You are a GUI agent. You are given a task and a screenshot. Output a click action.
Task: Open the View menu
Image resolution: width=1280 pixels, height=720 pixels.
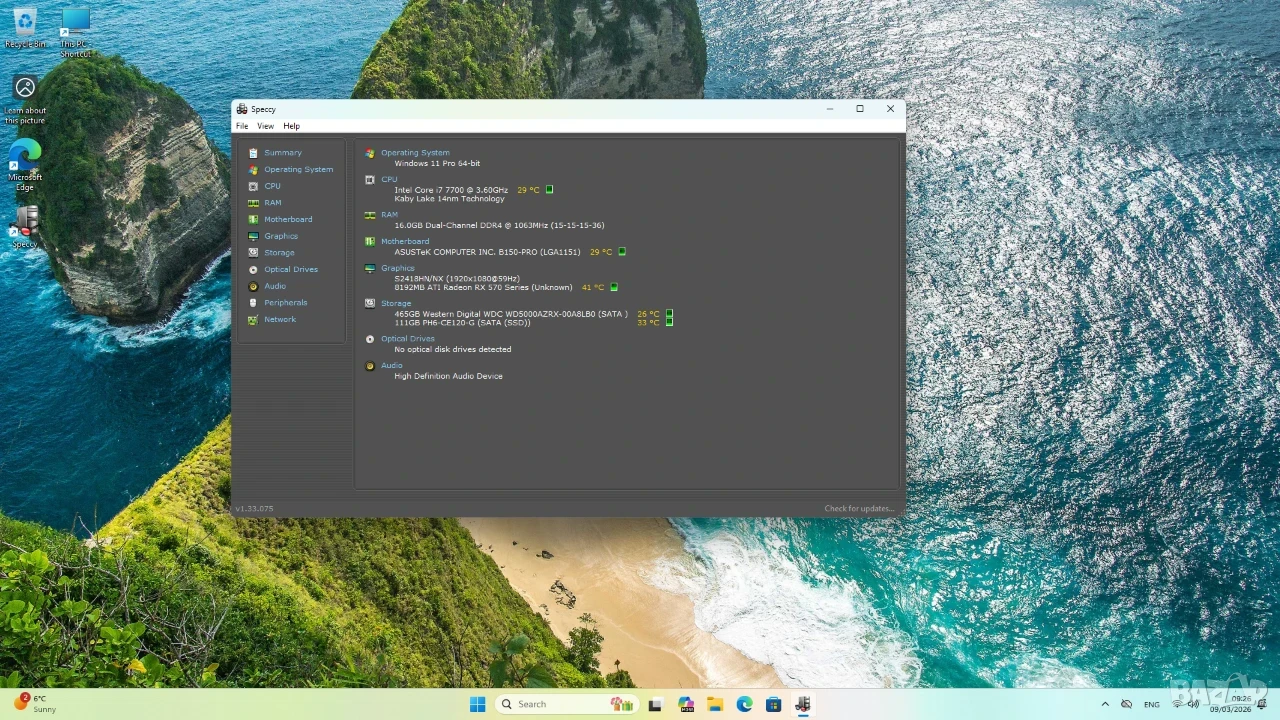[x=265, y=126]
